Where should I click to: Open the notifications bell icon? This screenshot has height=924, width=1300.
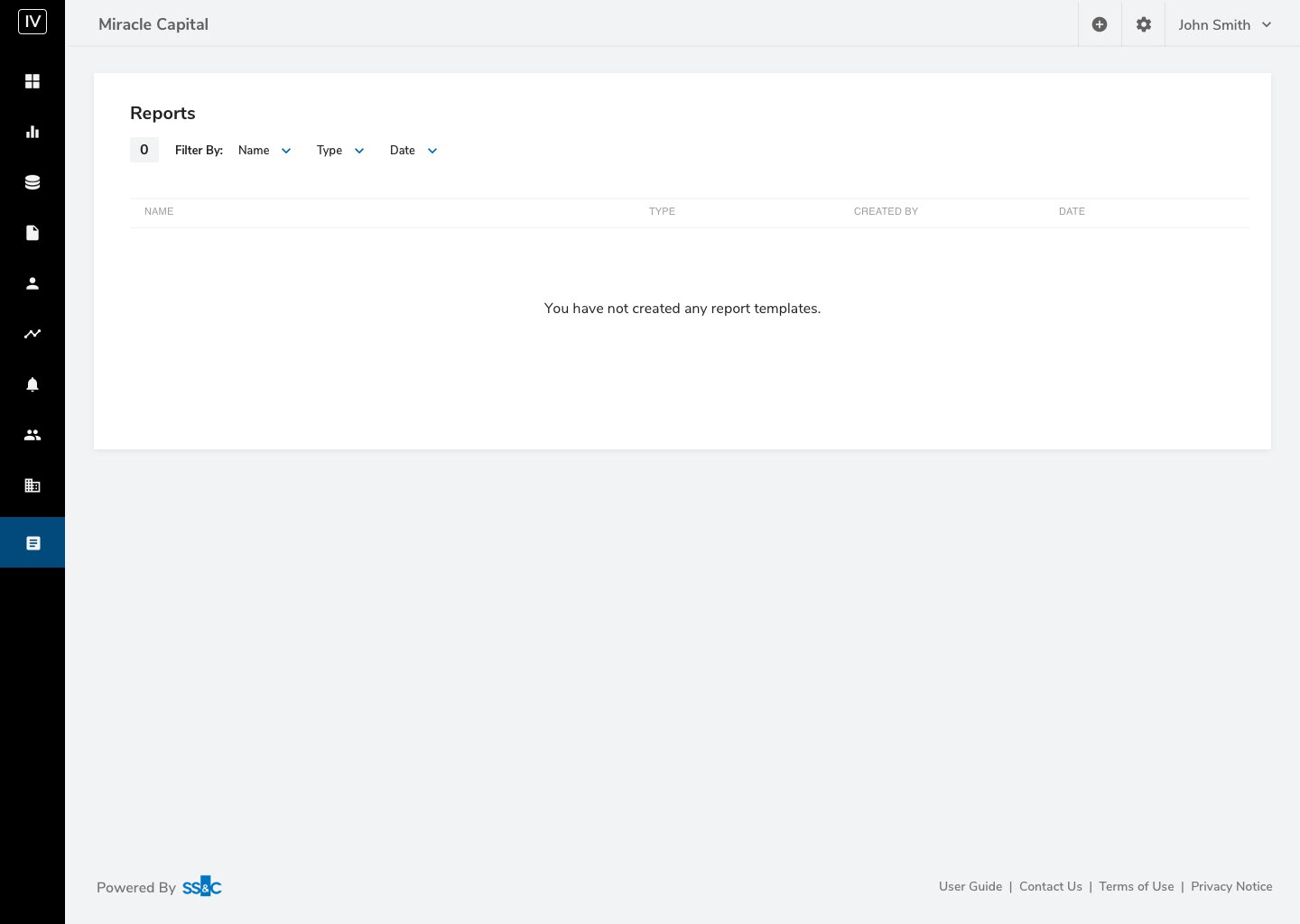click(32, 384)
